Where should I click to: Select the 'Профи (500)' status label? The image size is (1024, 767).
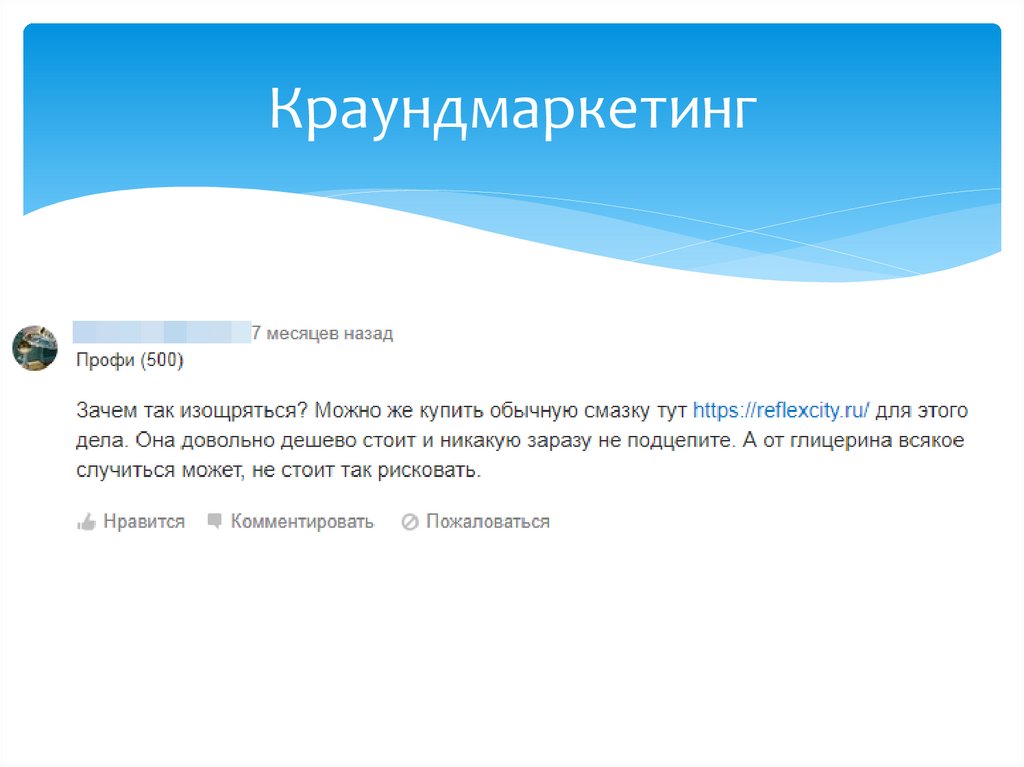130,359
